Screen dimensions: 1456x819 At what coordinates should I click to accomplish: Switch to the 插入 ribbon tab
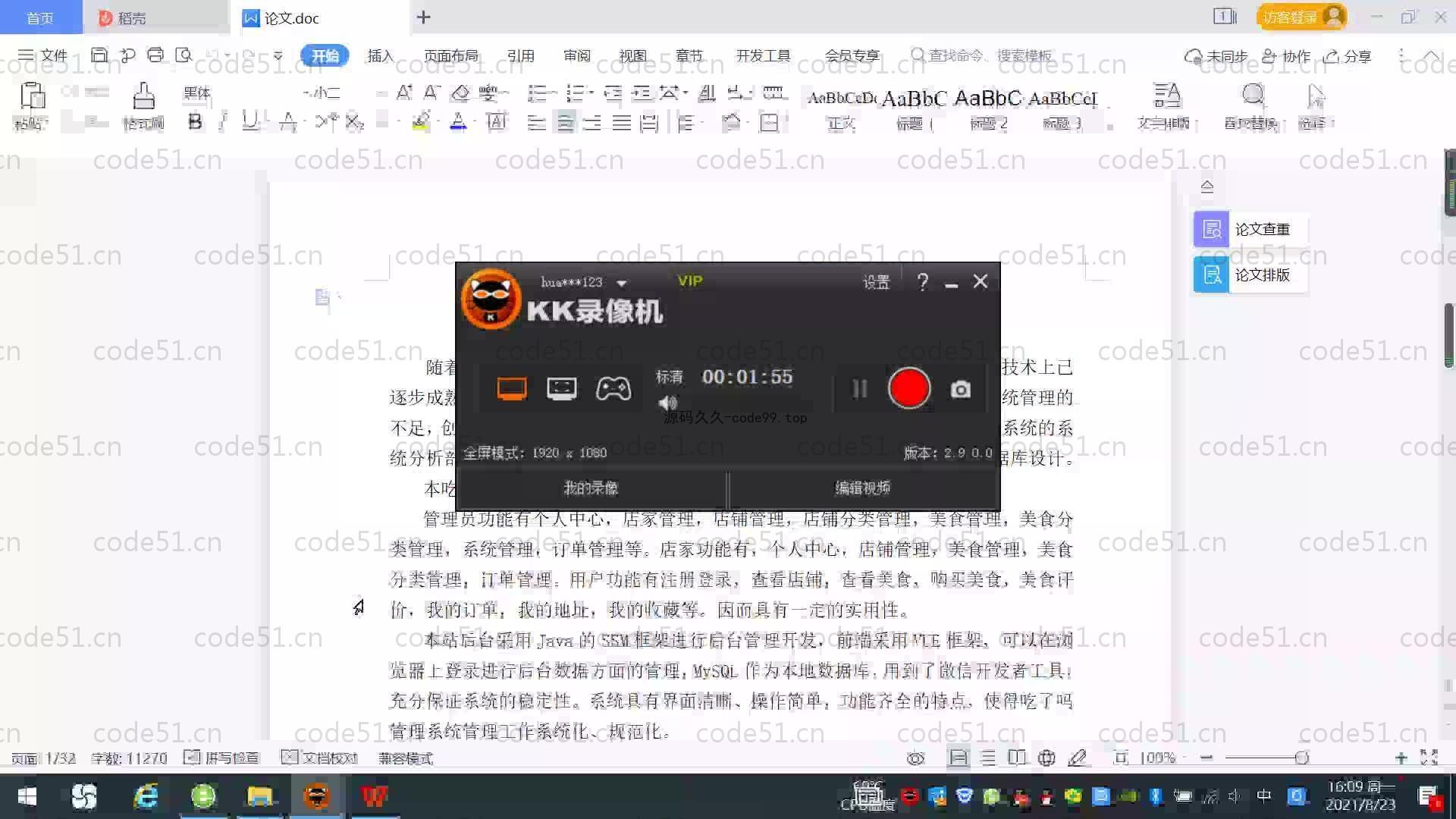pos(380,55)
